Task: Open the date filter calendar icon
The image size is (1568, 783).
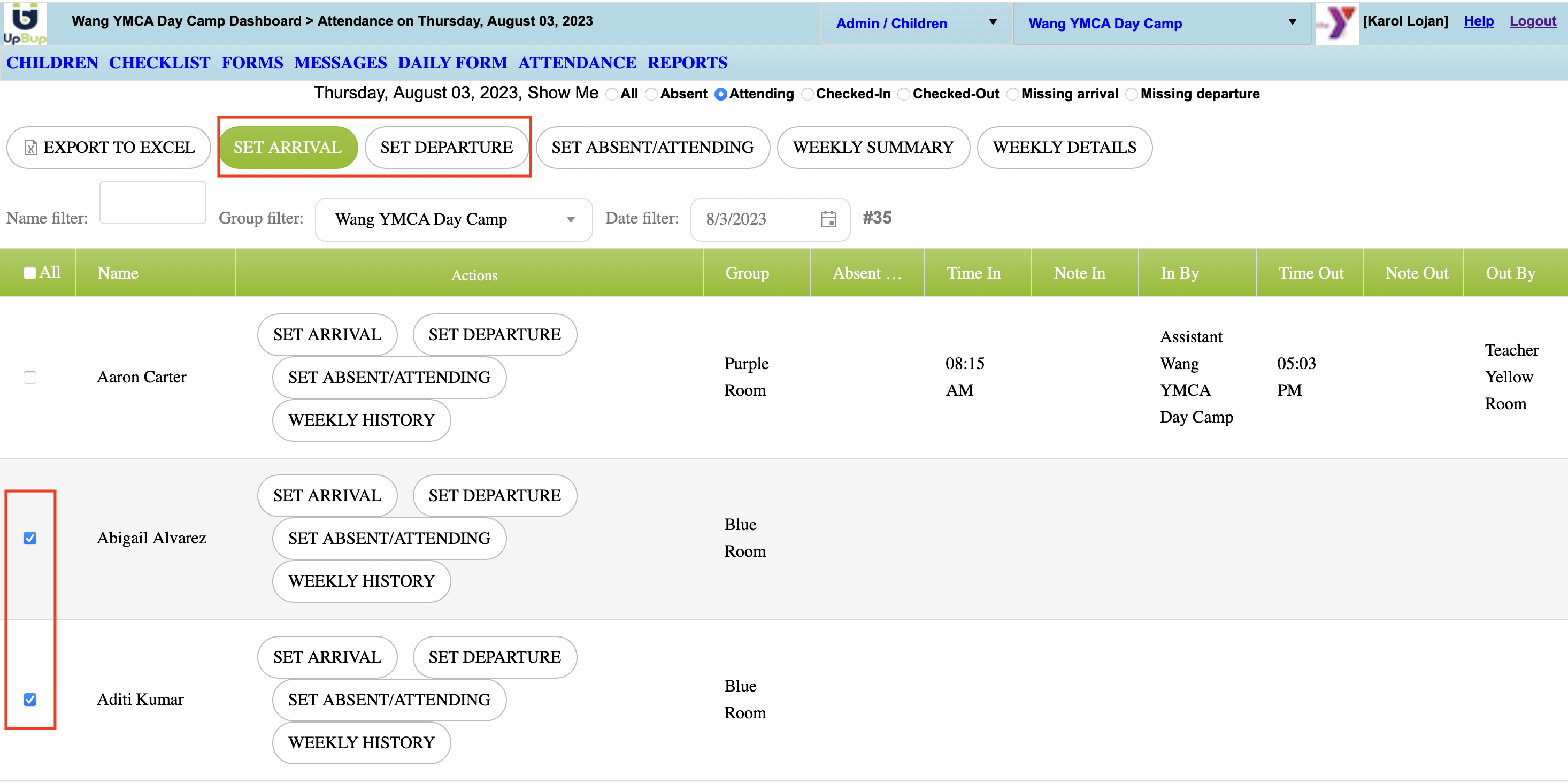Action: click(x=828, y=219)
